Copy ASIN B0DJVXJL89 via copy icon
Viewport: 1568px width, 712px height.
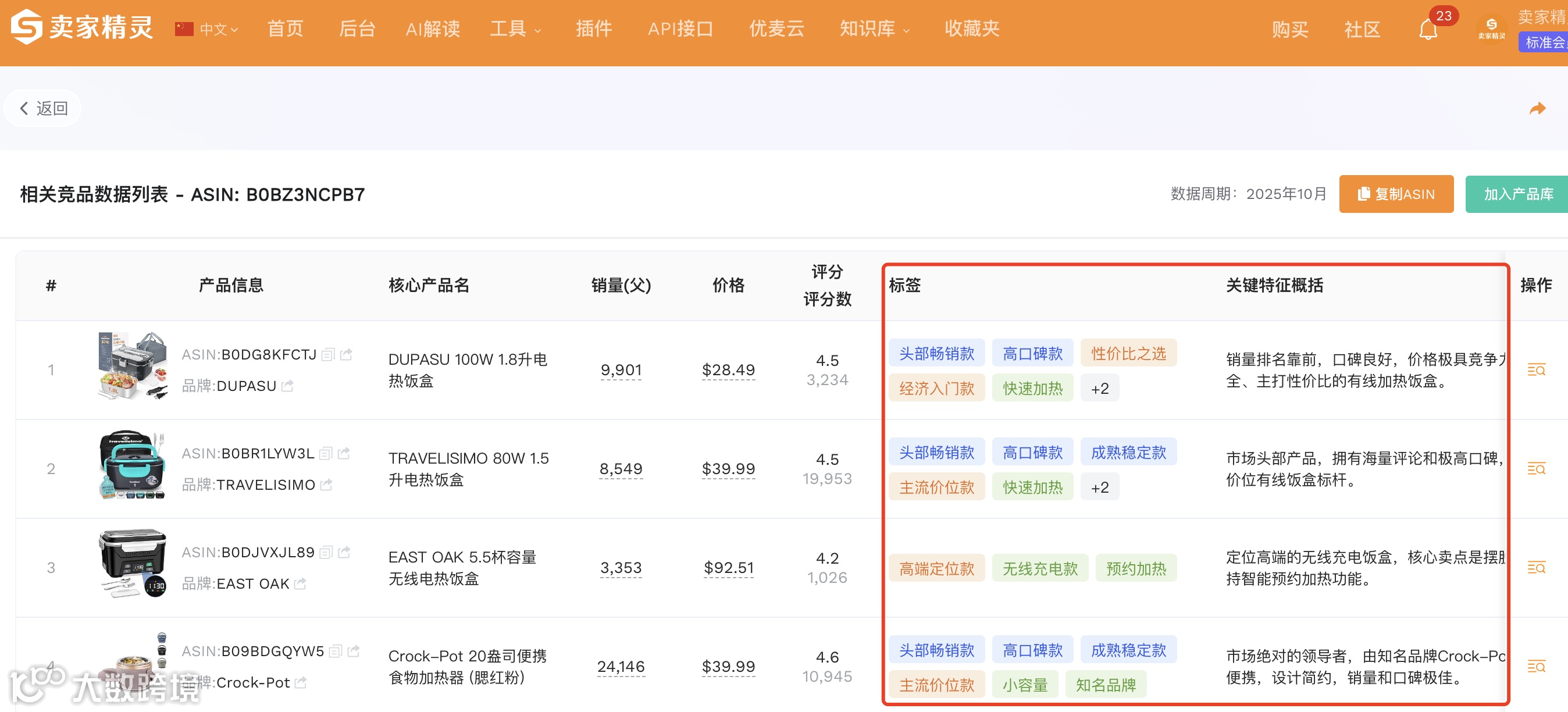(326, 553)
